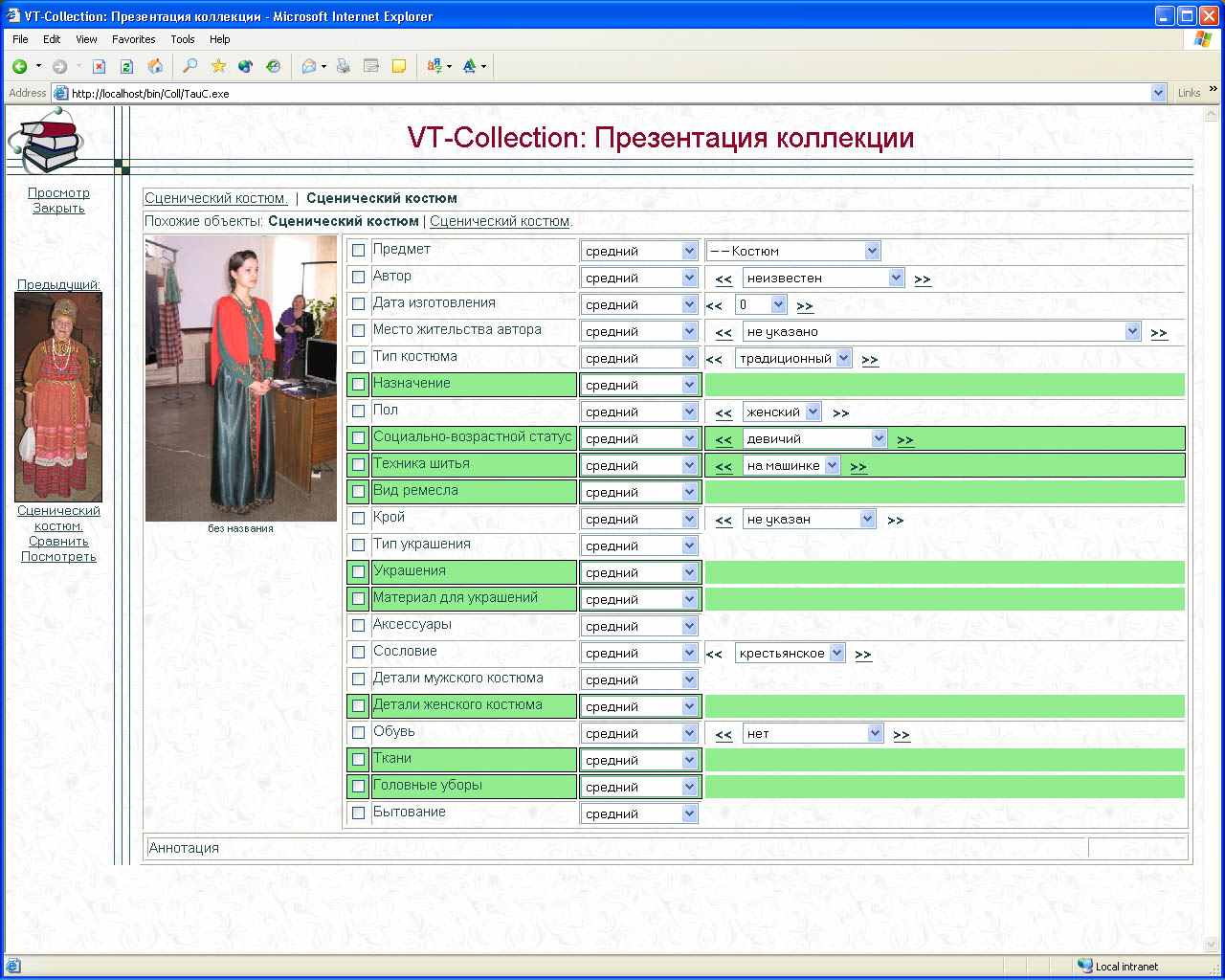Open the Help menu
The width and height of the screenshot is (1225, 980).
click(220, 39)
